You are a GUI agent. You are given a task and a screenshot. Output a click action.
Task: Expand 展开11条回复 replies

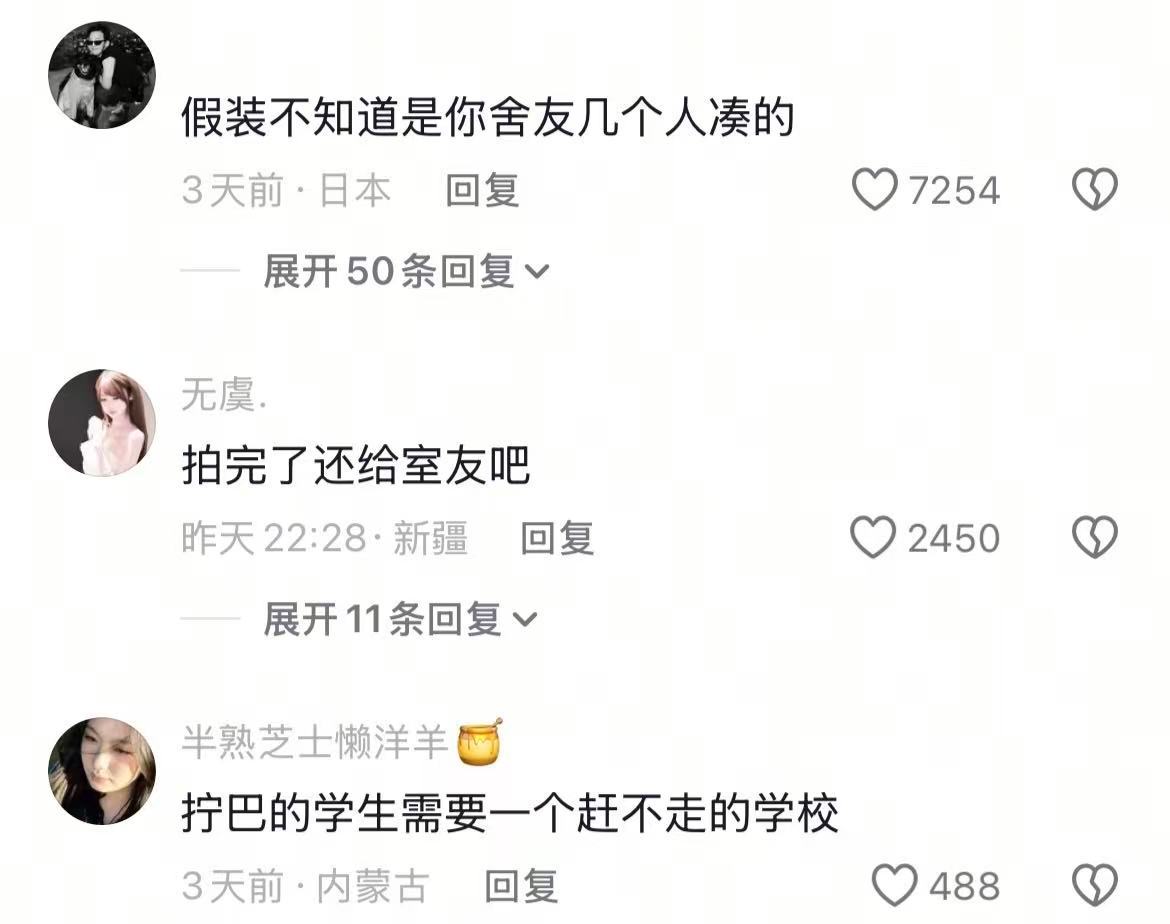400,619
